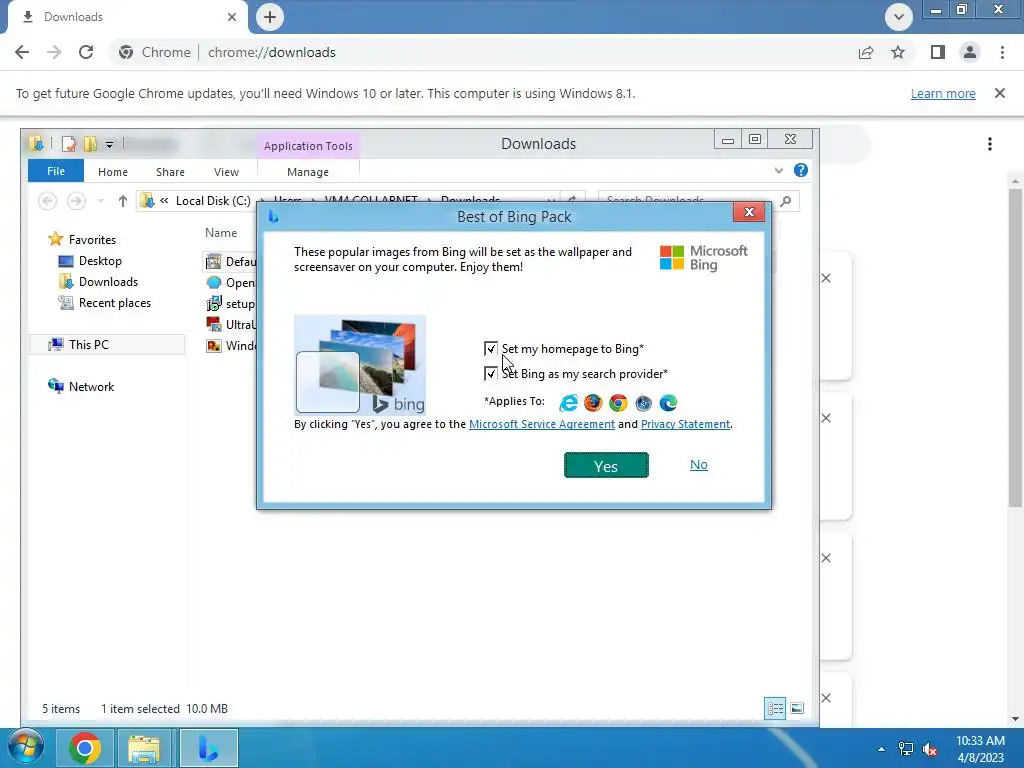This screenshot has width=1024, height=768.
Task: Select the 'Open' file entry in list
Action: (x=231, y=283)
